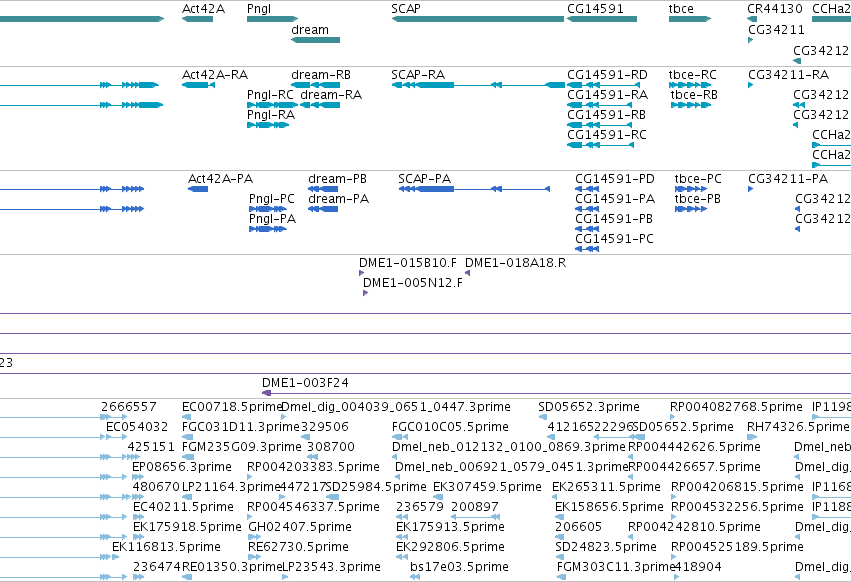Select the Pngl-PA protein label
Screen dimensions: 851x582
pyautogui.click(x=272, y=219)
